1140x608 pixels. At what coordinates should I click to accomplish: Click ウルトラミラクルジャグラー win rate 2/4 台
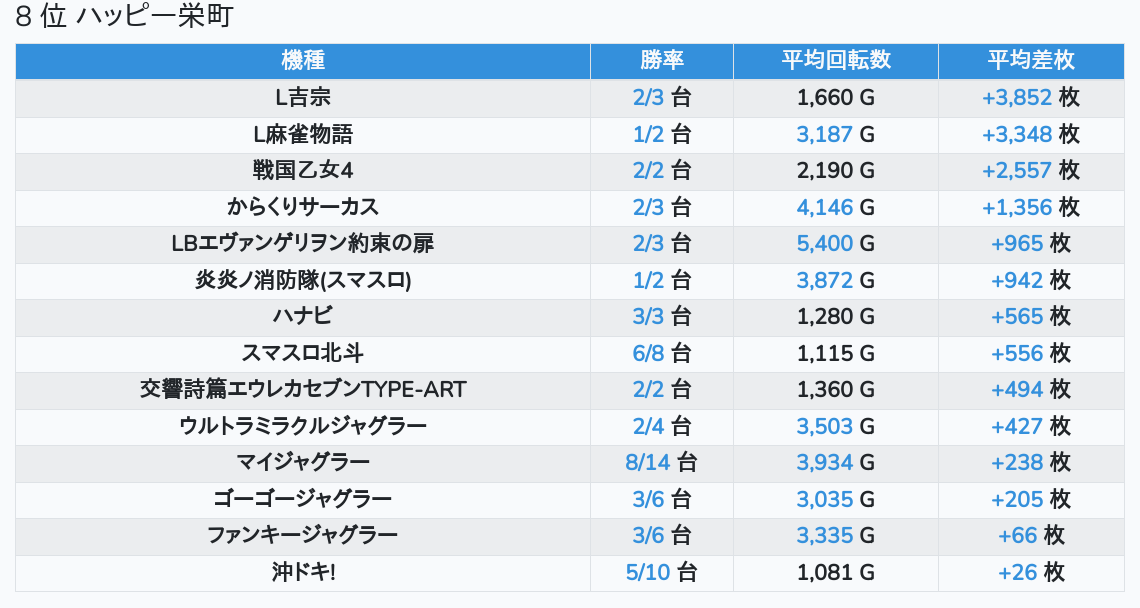click(662, 425)
